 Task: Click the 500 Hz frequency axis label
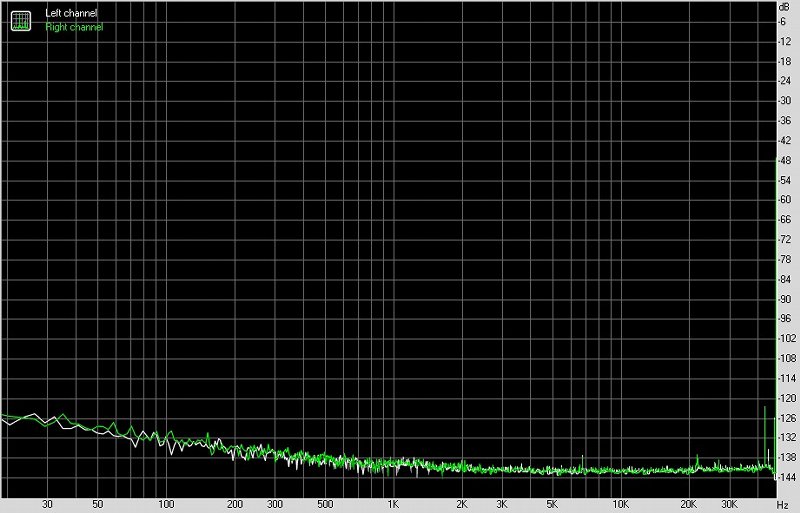pyautogui.click(x=325, y=505)
